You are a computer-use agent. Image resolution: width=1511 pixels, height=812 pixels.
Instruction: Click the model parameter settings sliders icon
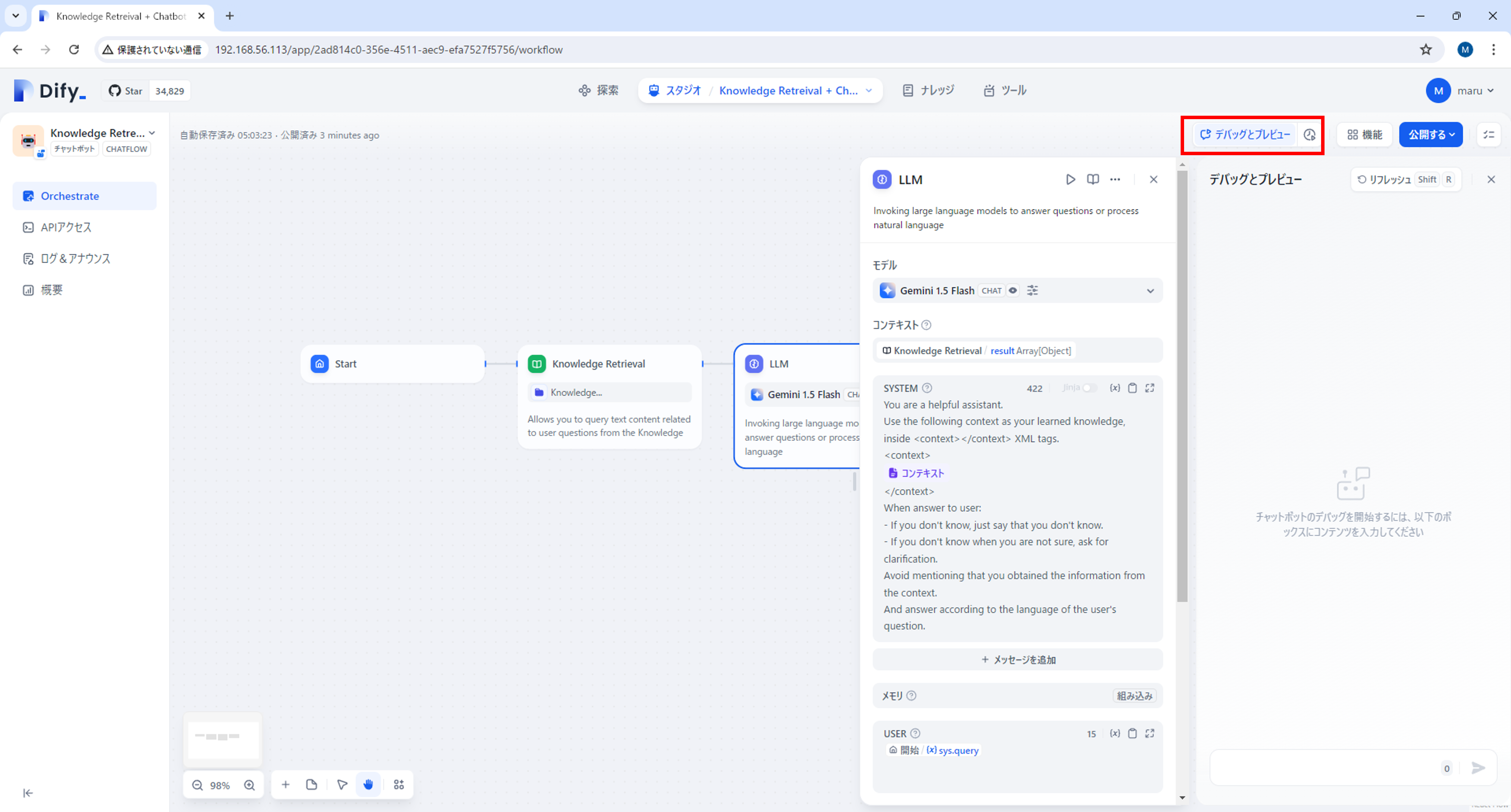coord(1032,290)
